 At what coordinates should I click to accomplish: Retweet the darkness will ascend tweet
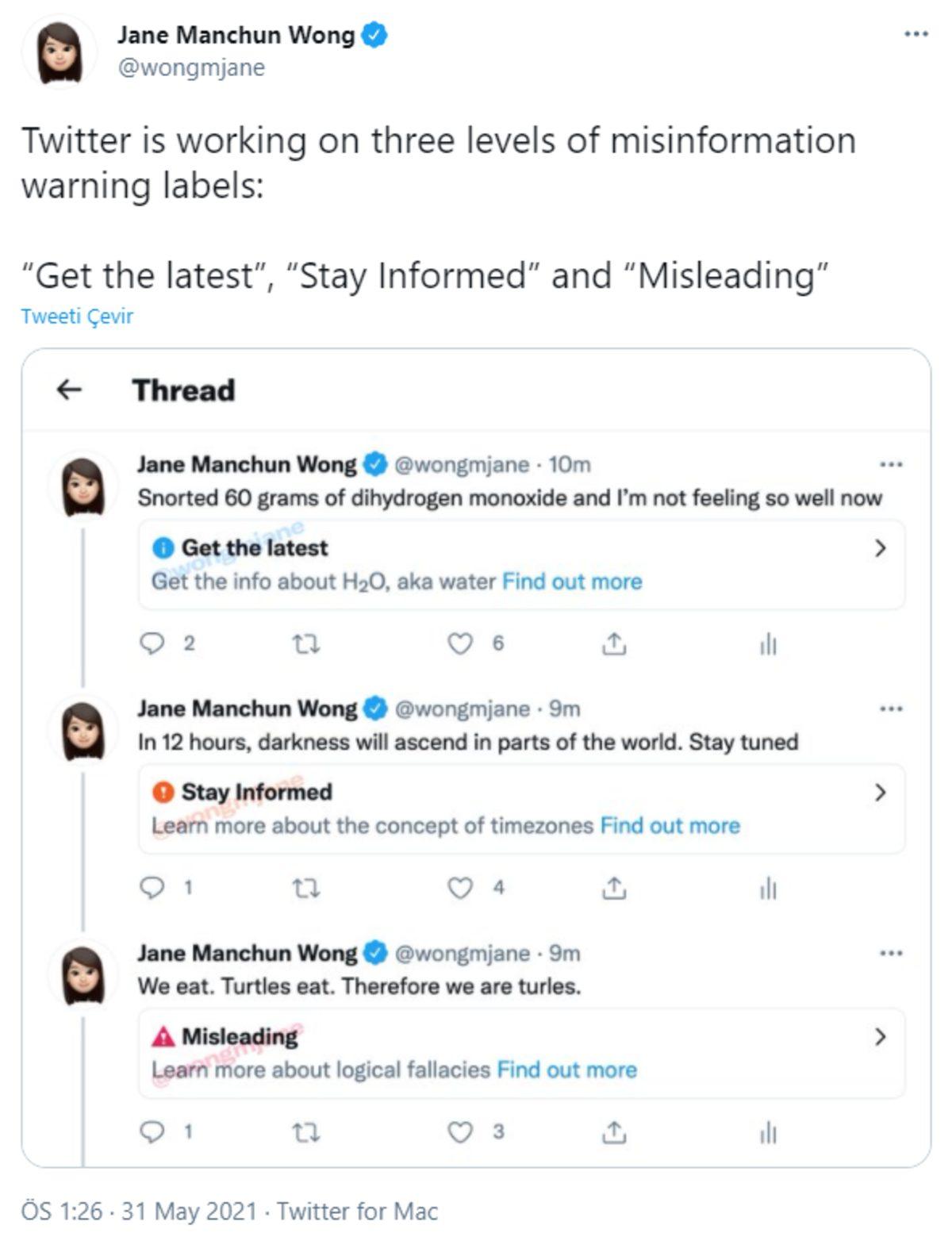(x=306, y=889)
